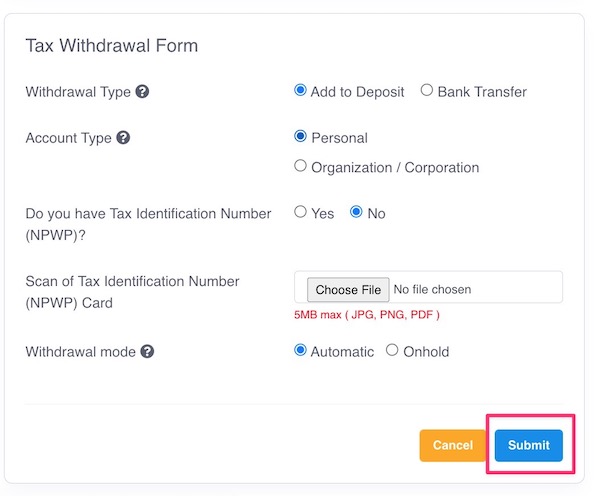Open help icon beside Account Type
The image size is (600, 496).
(123, 138)
